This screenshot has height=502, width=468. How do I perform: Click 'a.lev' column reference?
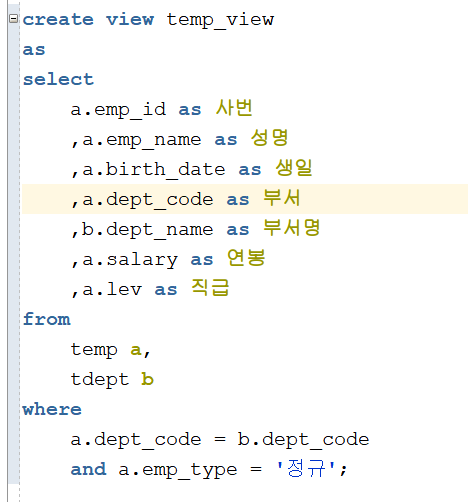pos(112,289)
